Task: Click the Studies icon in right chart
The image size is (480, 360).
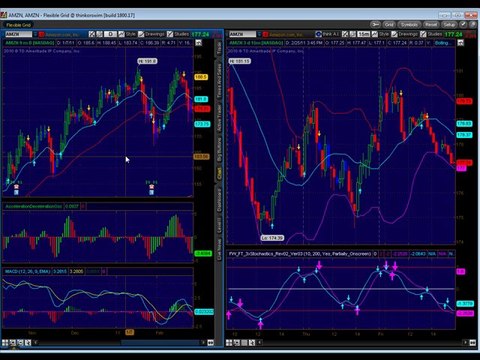Action: tap(423, 34)
